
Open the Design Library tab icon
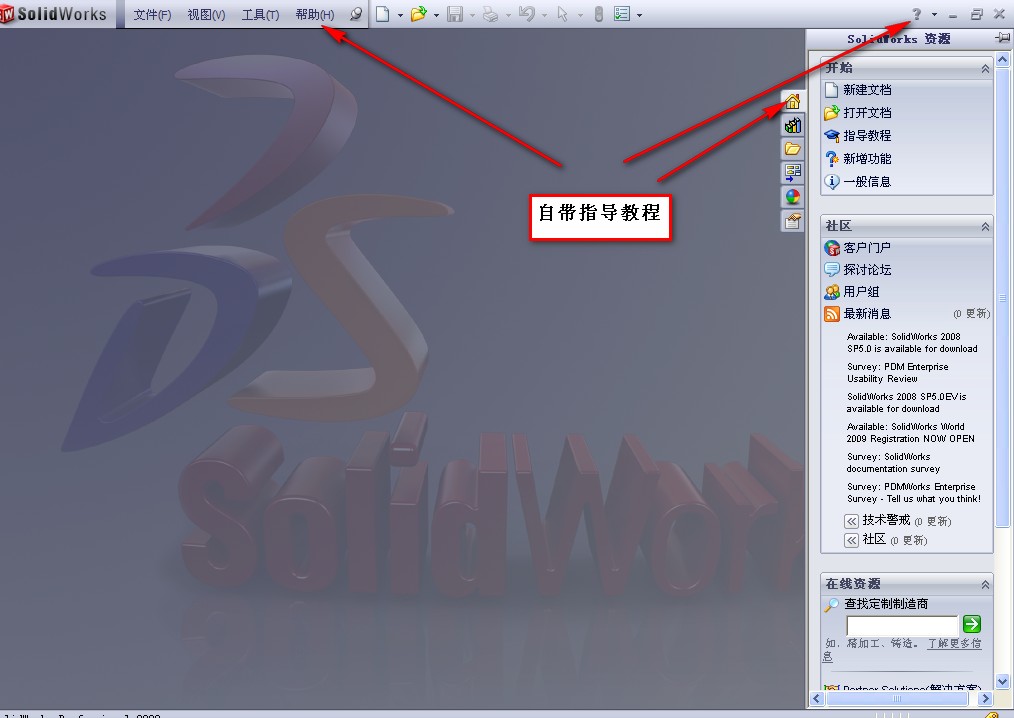click(x=793, y=125)
